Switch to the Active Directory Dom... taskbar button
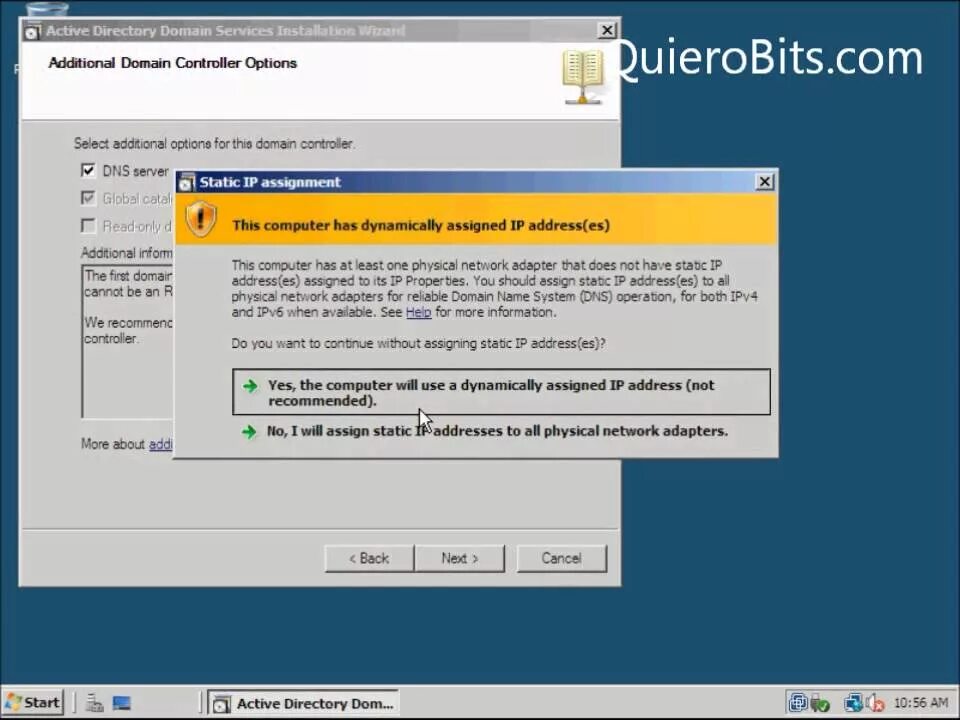The image size is (960, 720). 304,703
